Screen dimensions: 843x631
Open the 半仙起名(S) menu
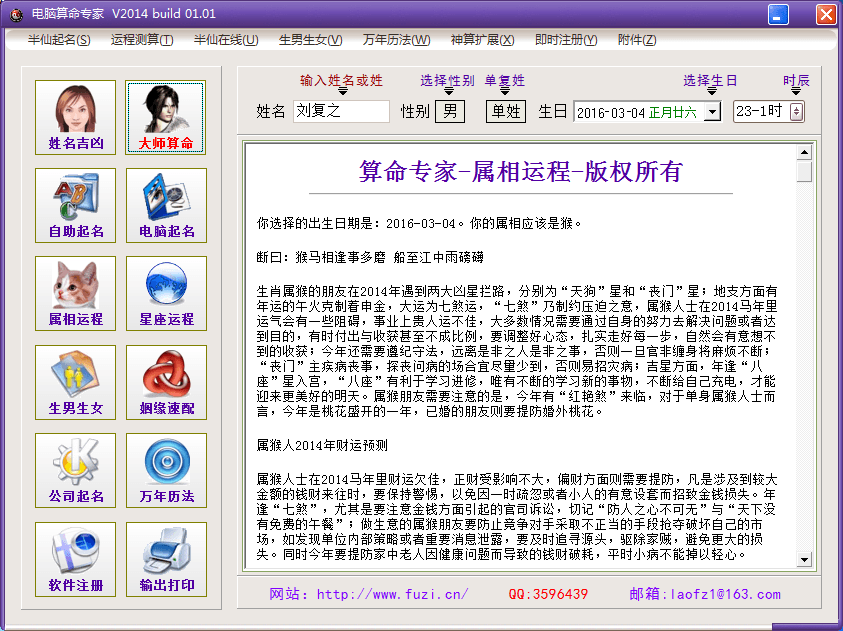(59, 40)
